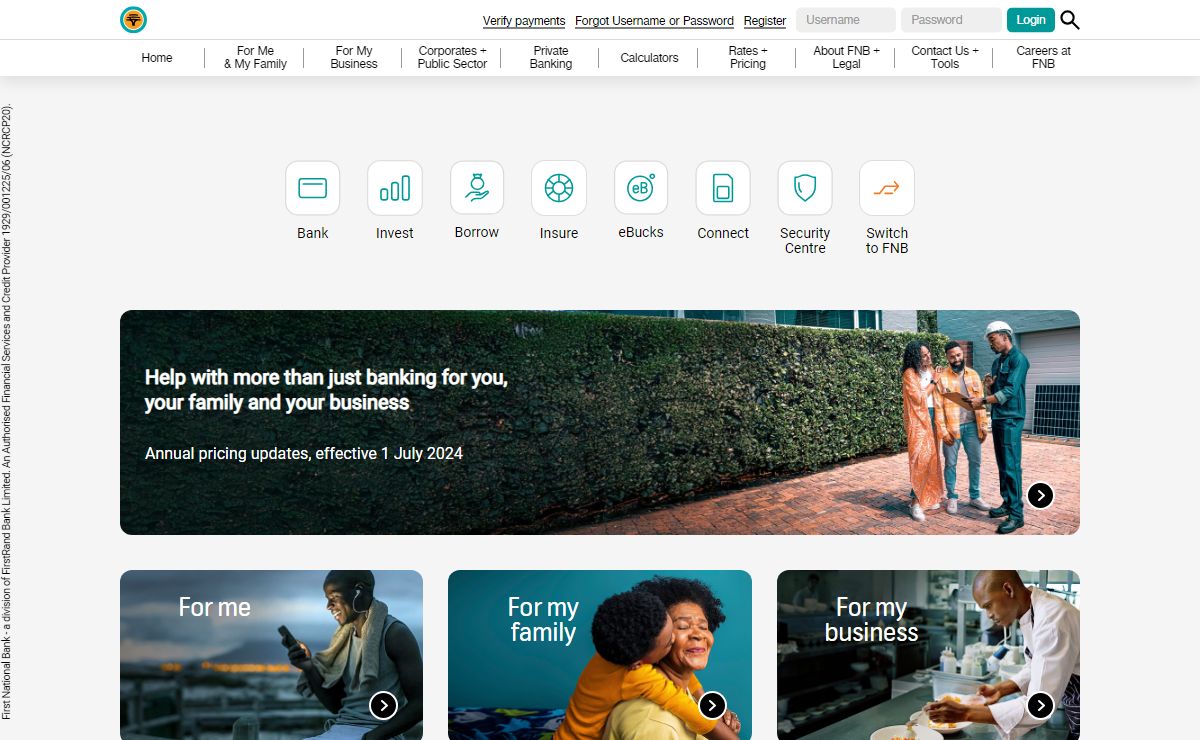Open the For me image card
The height and width of the screenshot is (740, 1200).
tap(271, 655)
